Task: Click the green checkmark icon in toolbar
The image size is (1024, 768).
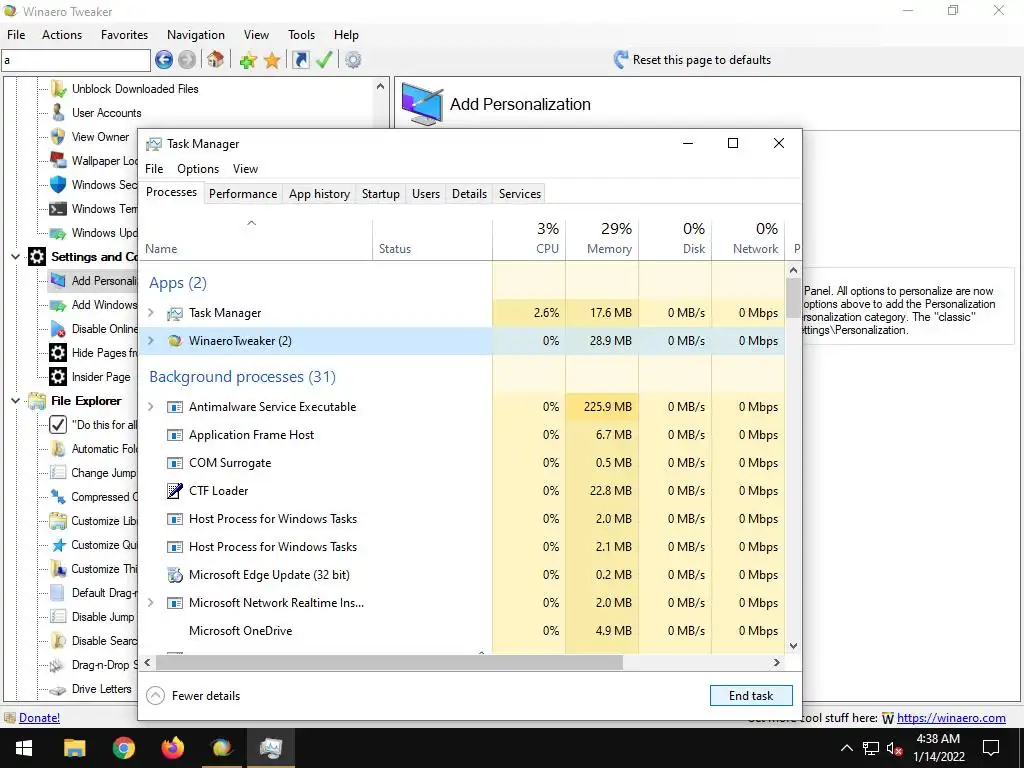Action: click(x=324, y=60)
